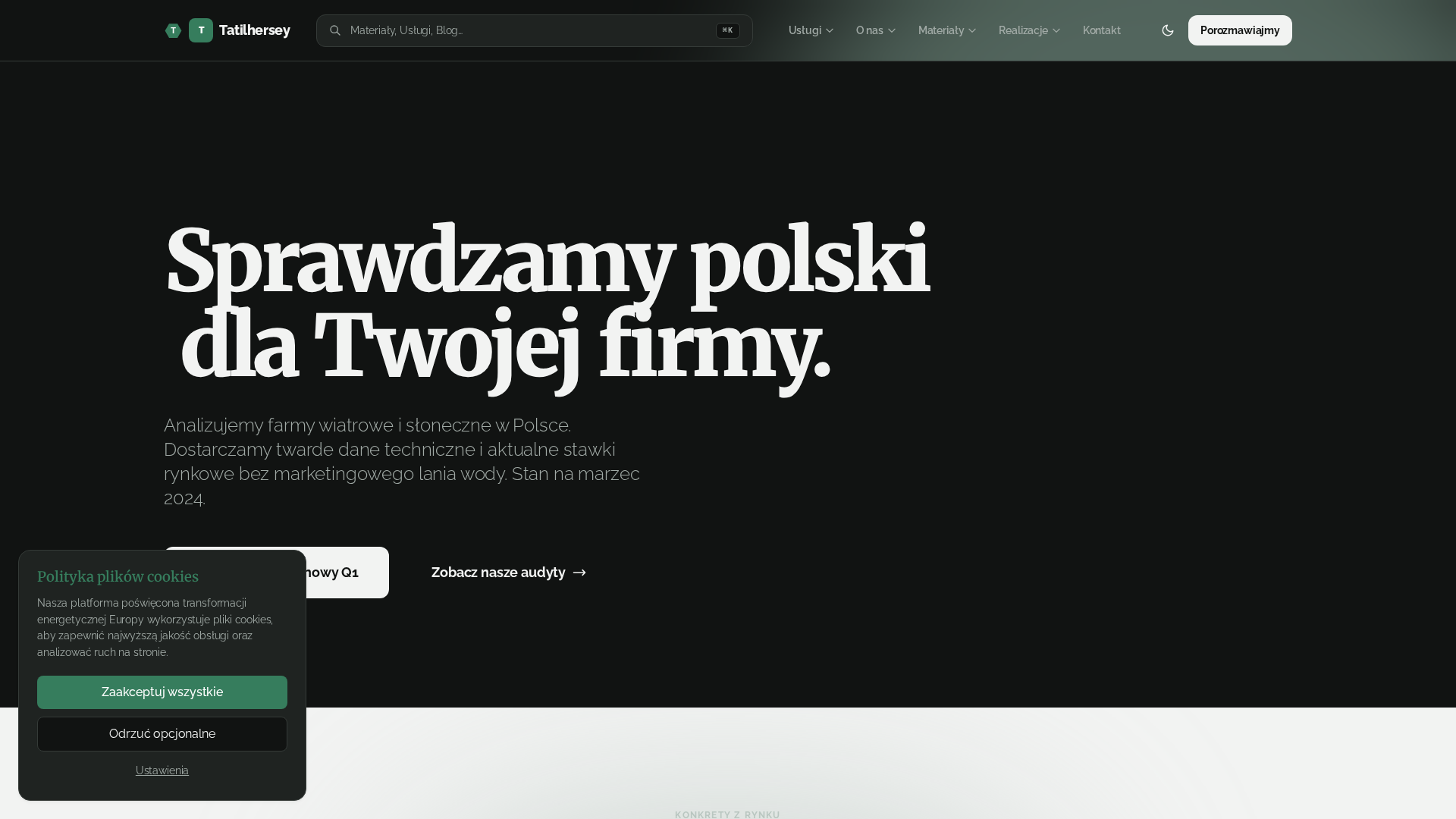The width and height of the screenshot is (1456, 819).
Task: Accept all cookies with Zaakceptuj wszystkie
Action: [162, 692]
